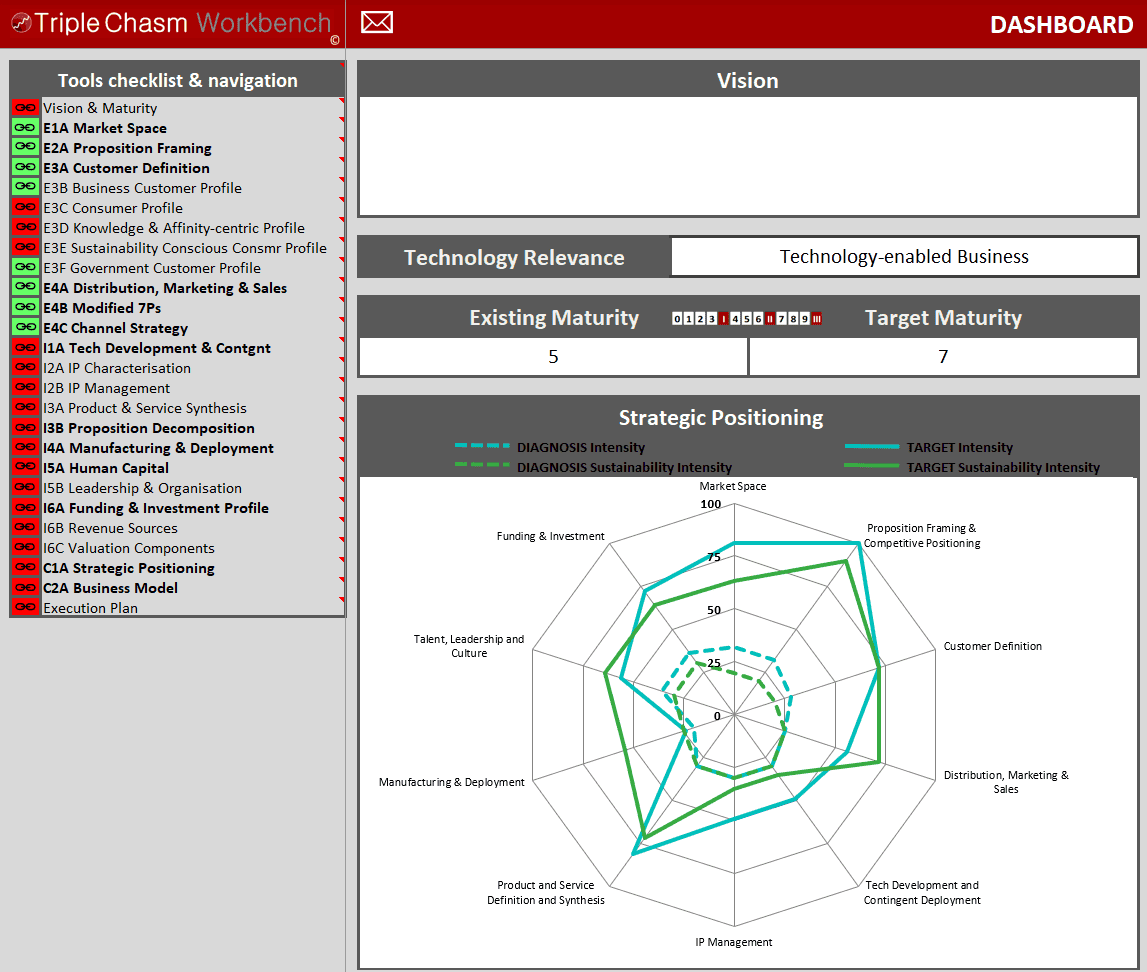1147x972 pixels.
Task: Click the link icon beside Vision & Maturity
Action: [25, 108]
